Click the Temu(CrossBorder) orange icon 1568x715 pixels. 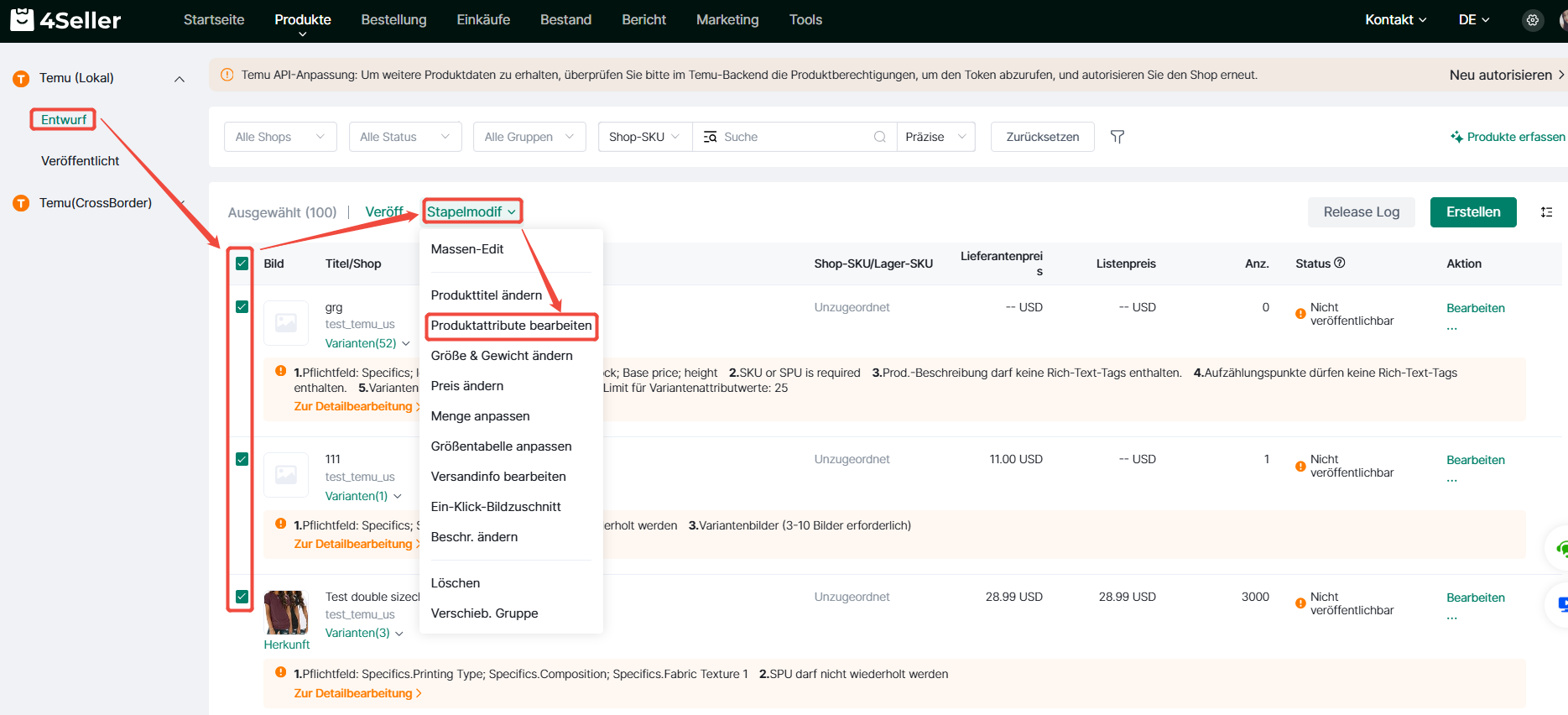[x=22, y=203]
